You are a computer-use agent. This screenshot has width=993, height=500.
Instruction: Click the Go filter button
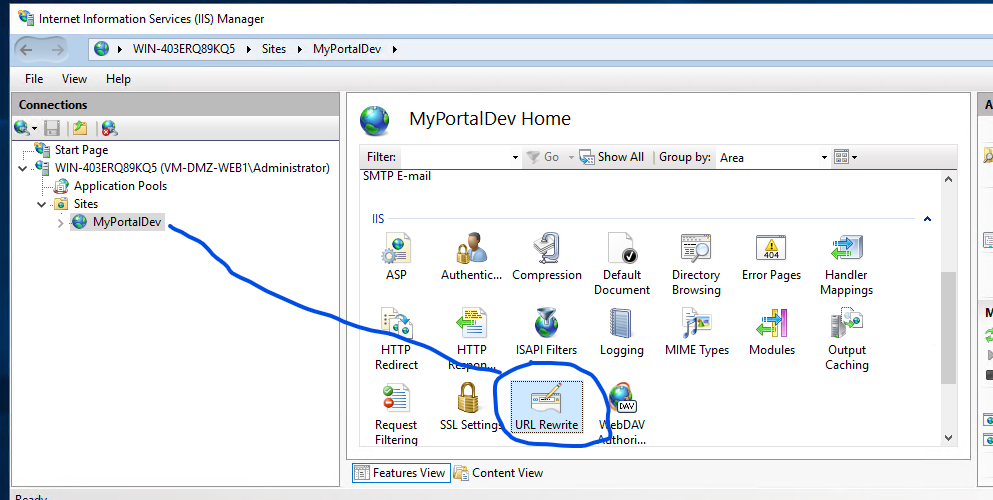(544, 157)
